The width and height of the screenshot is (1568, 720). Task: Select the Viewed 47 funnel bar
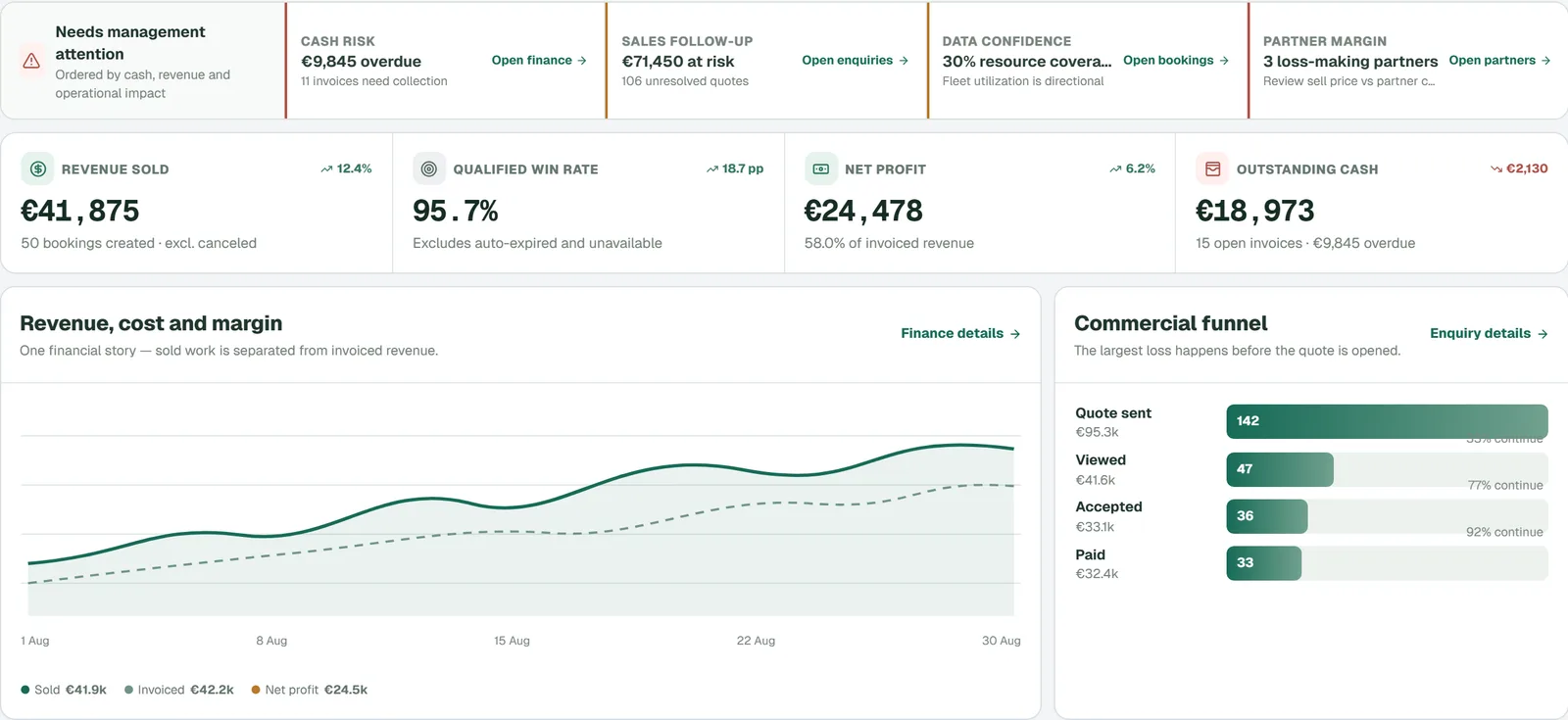coord(1280,469)
